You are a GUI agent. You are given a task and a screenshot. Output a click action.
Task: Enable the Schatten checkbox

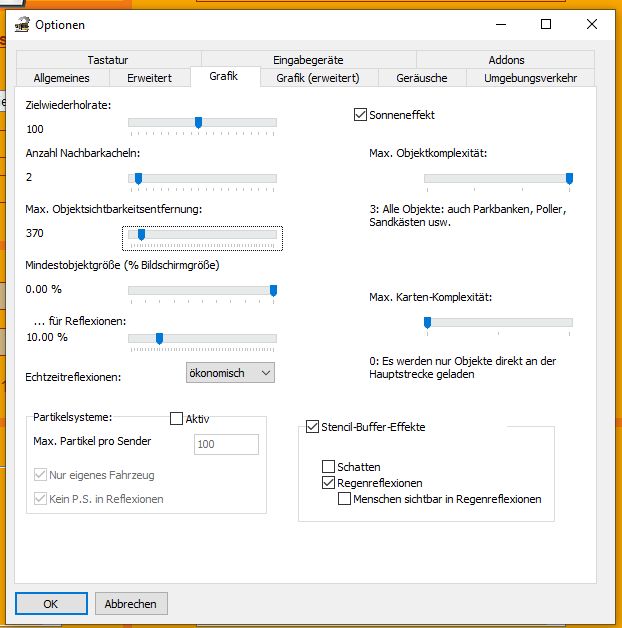(329, 467)
